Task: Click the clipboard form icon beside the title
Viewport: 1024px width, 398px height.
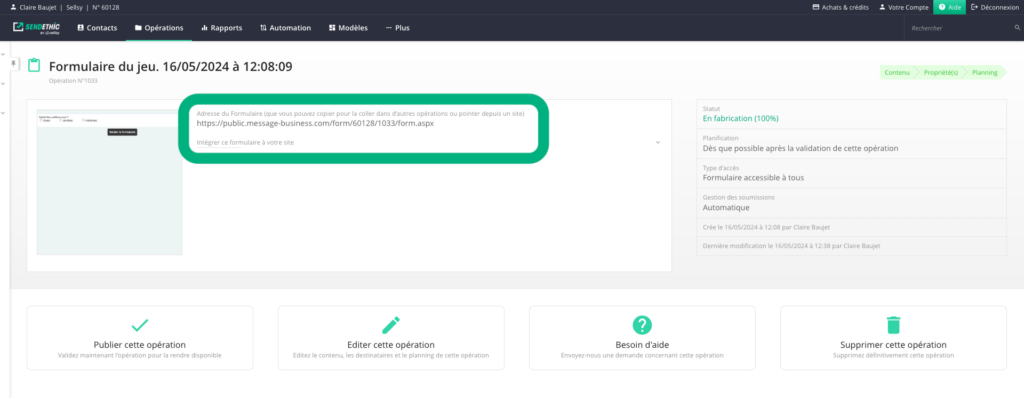Action: tap(35, 65)
